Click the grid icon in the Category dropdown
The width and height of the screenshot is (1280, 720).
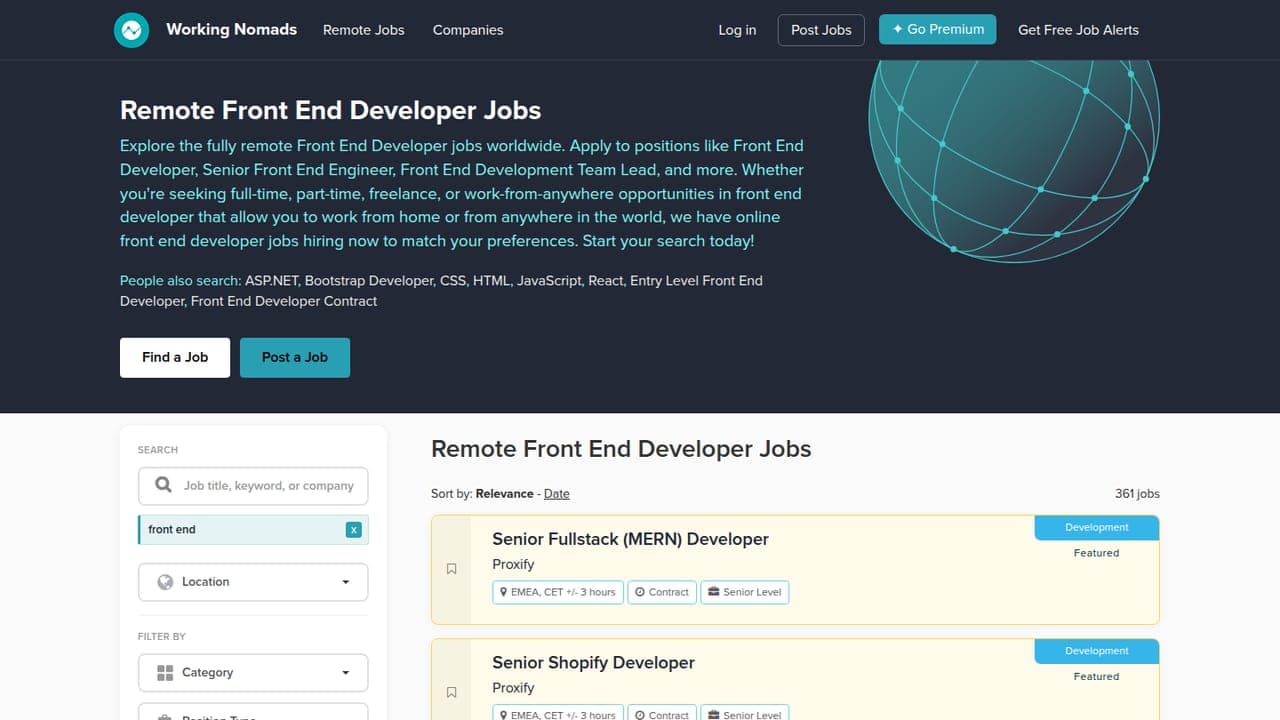click(x=165, y=673)
